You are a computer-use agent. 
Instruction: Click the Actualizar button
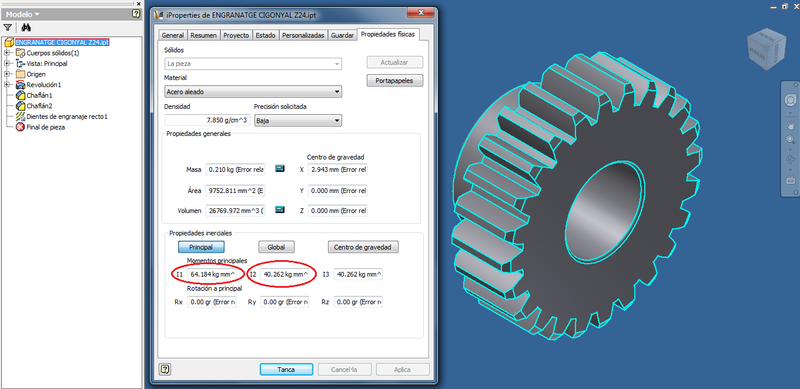[394, 62]
